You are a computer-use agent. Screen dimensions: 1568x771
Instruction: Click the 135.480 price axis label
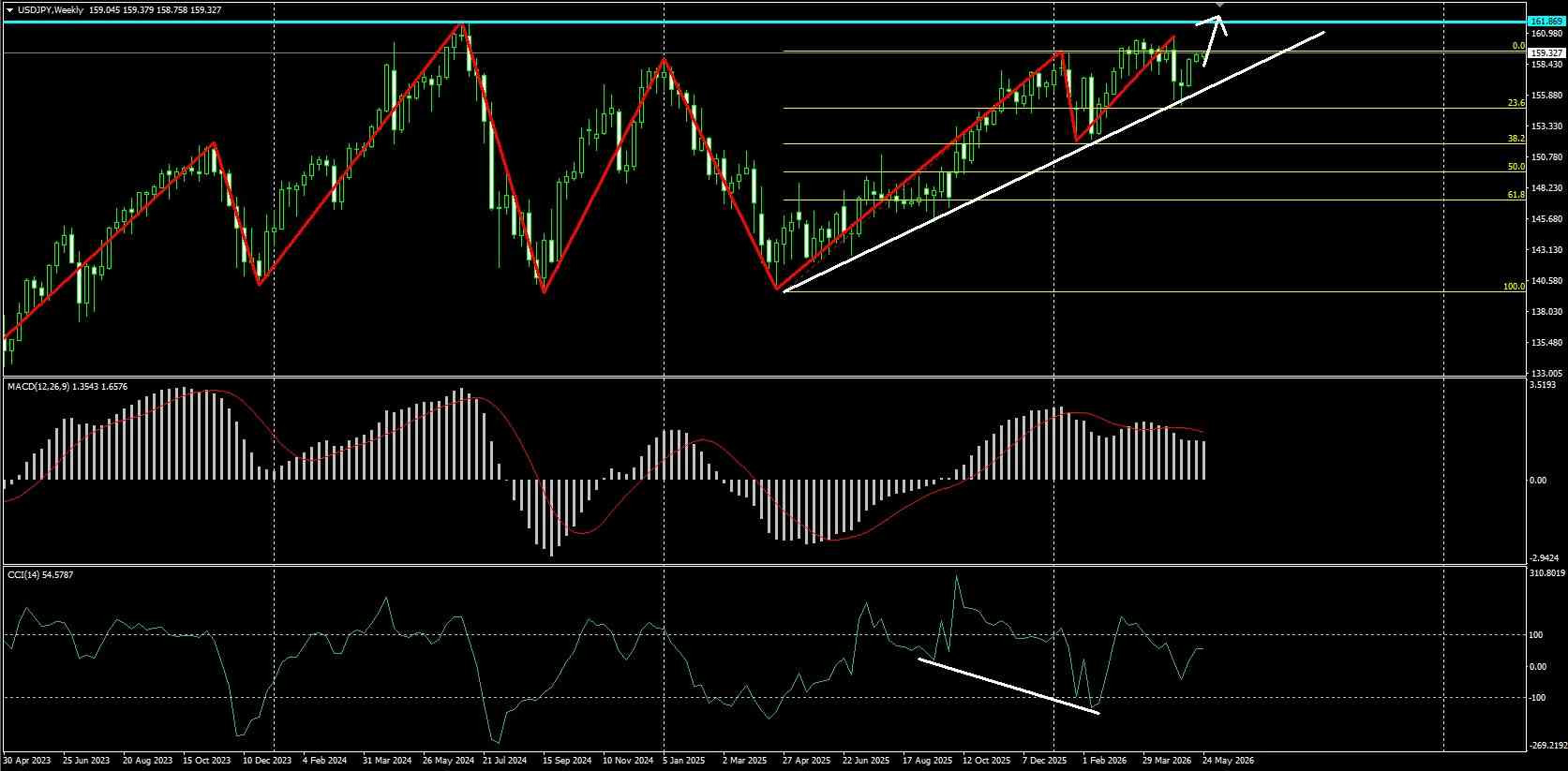[x=1546, y=343]
